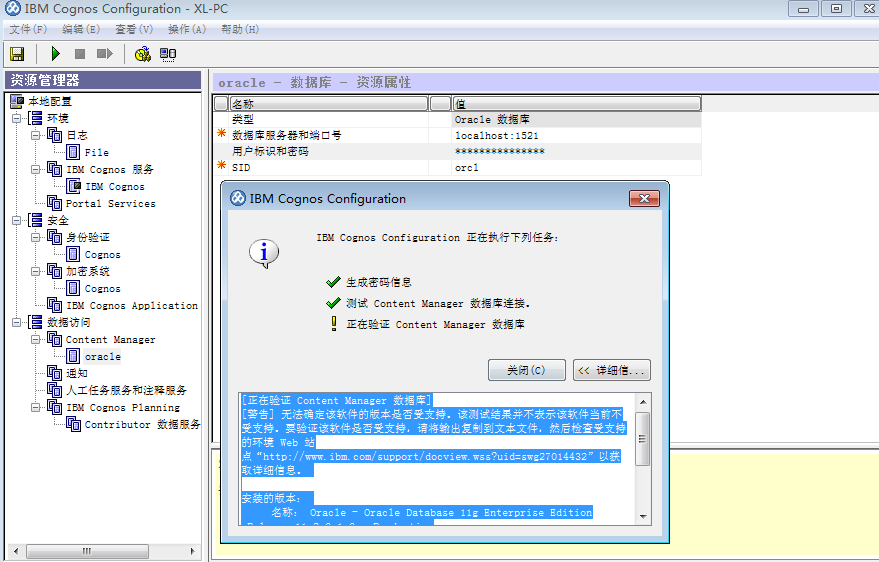879x562 pixels.
Task: Select the Portal Services icon
Action: pos(54,203)
